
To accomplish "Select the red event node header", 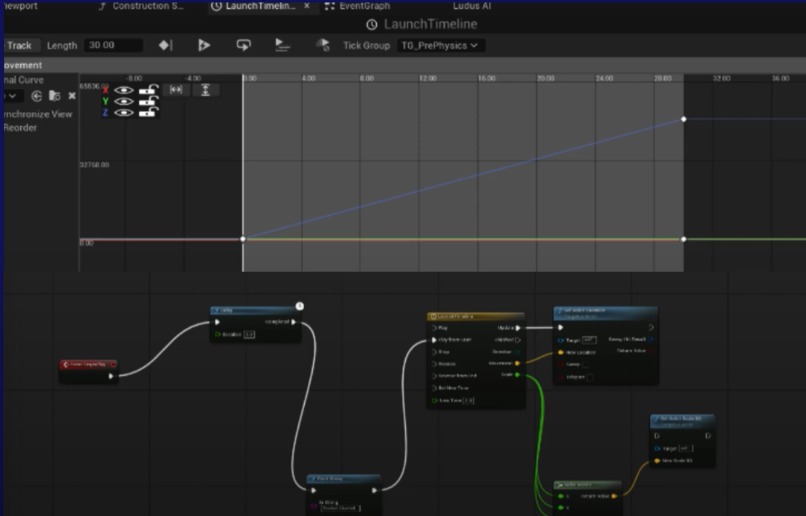I will click(x=88, y=364).
